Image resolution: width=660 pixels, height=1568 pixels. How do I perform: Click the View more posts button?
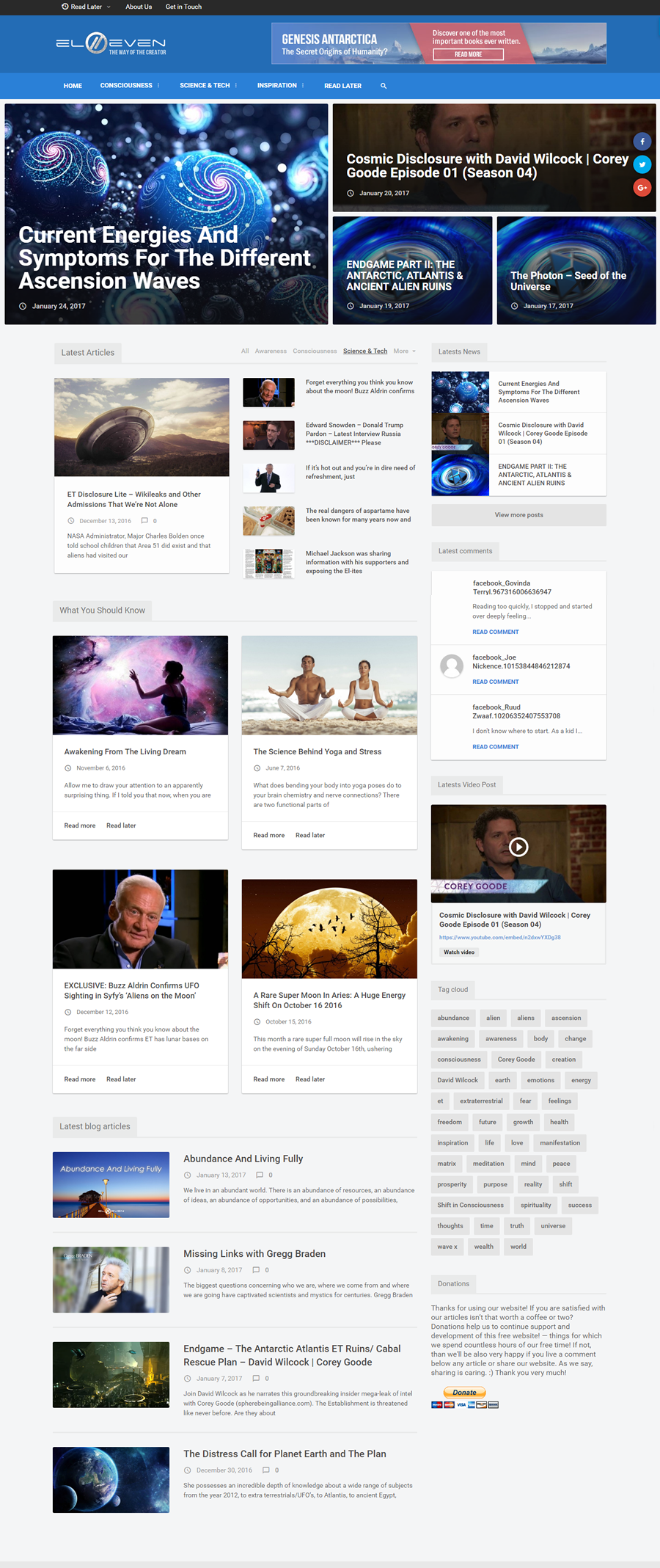(x=518, y=515)
